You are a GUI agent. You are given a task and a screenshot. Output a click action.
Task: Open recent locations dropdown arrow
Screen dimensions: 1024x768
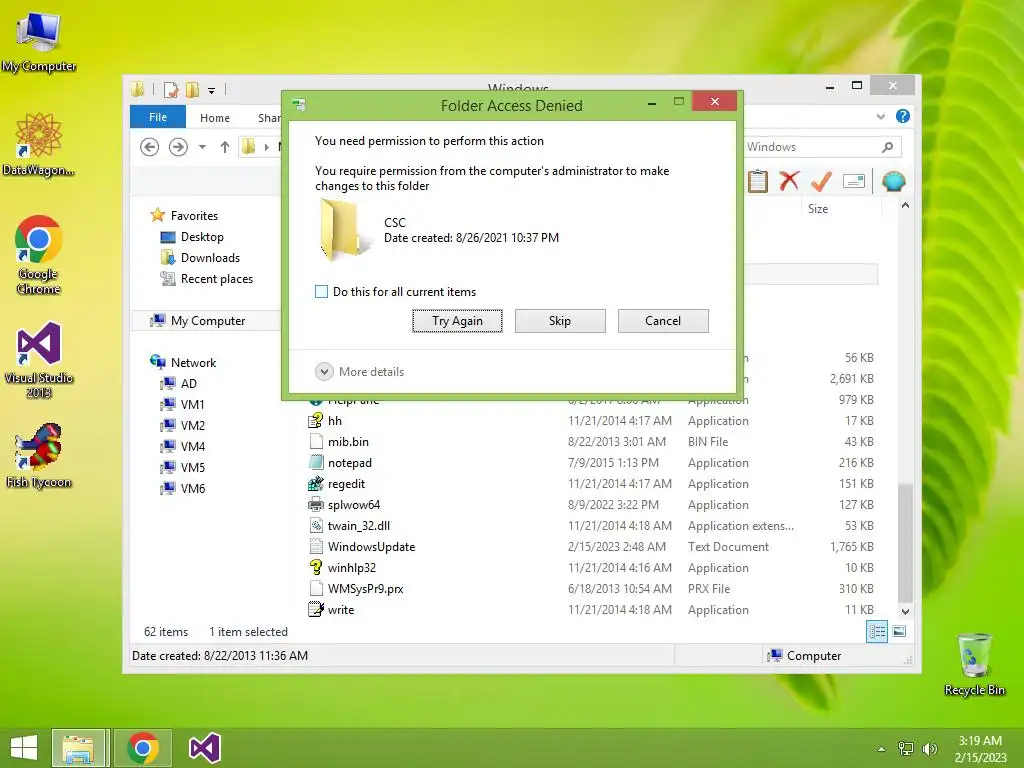202,147
